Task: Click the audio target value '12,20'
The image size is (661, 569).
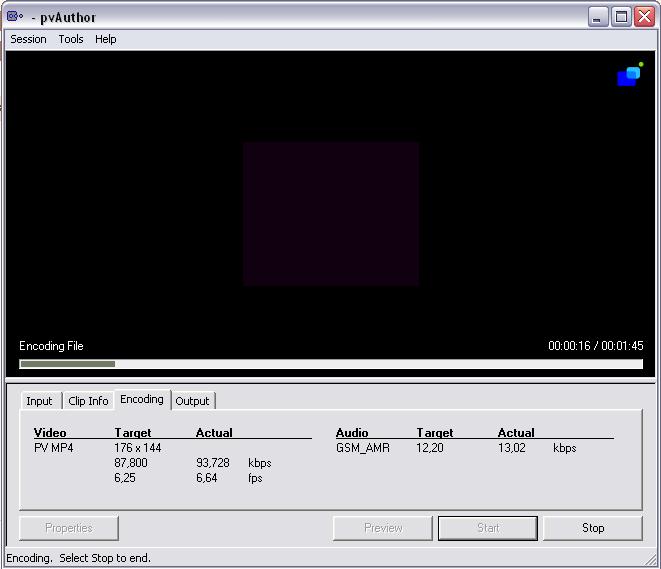Action: point(430,448)
